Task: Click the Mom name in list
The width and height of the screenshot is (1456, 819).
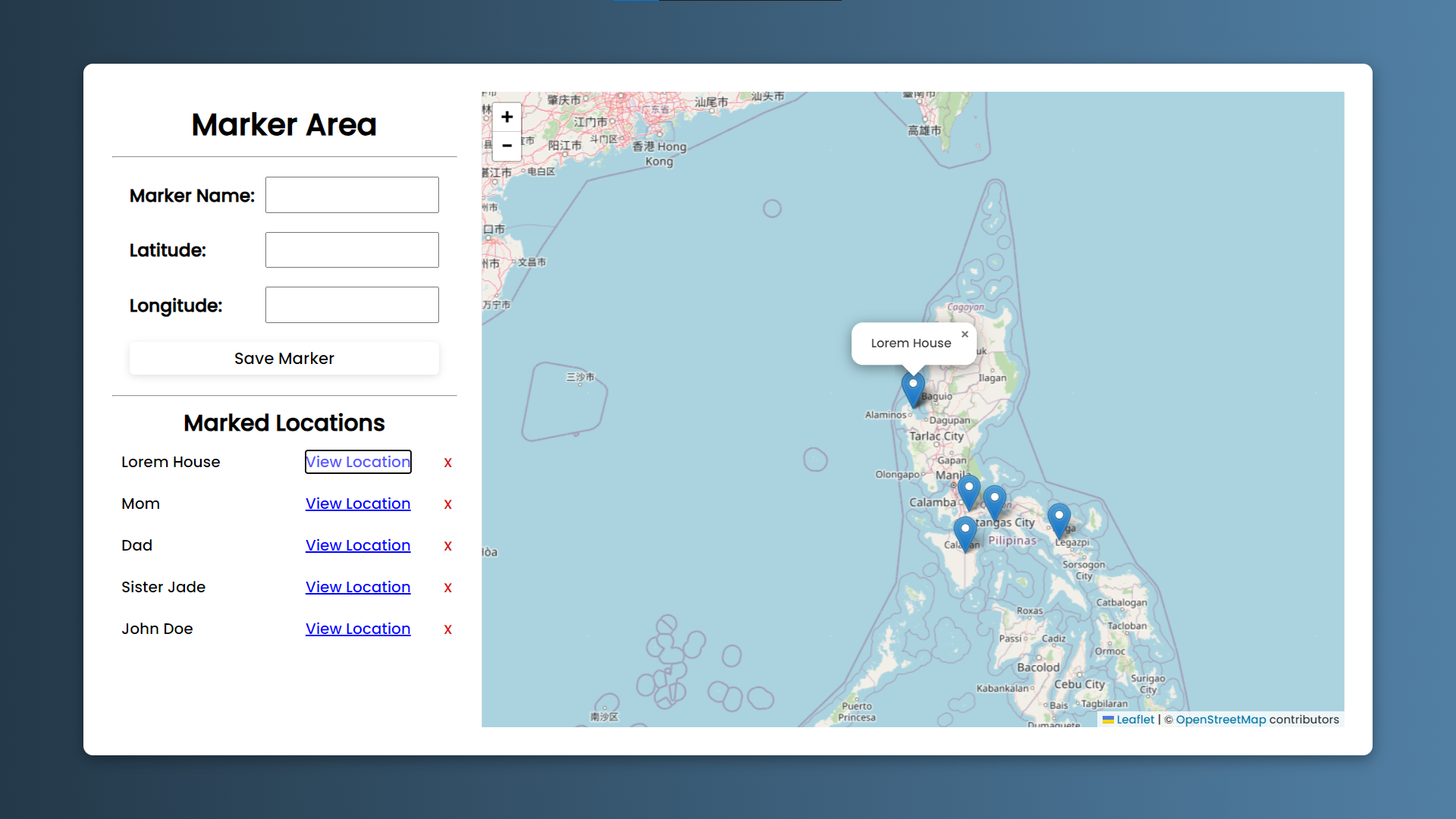Action: pyautogui.click(x=140, y=504)
